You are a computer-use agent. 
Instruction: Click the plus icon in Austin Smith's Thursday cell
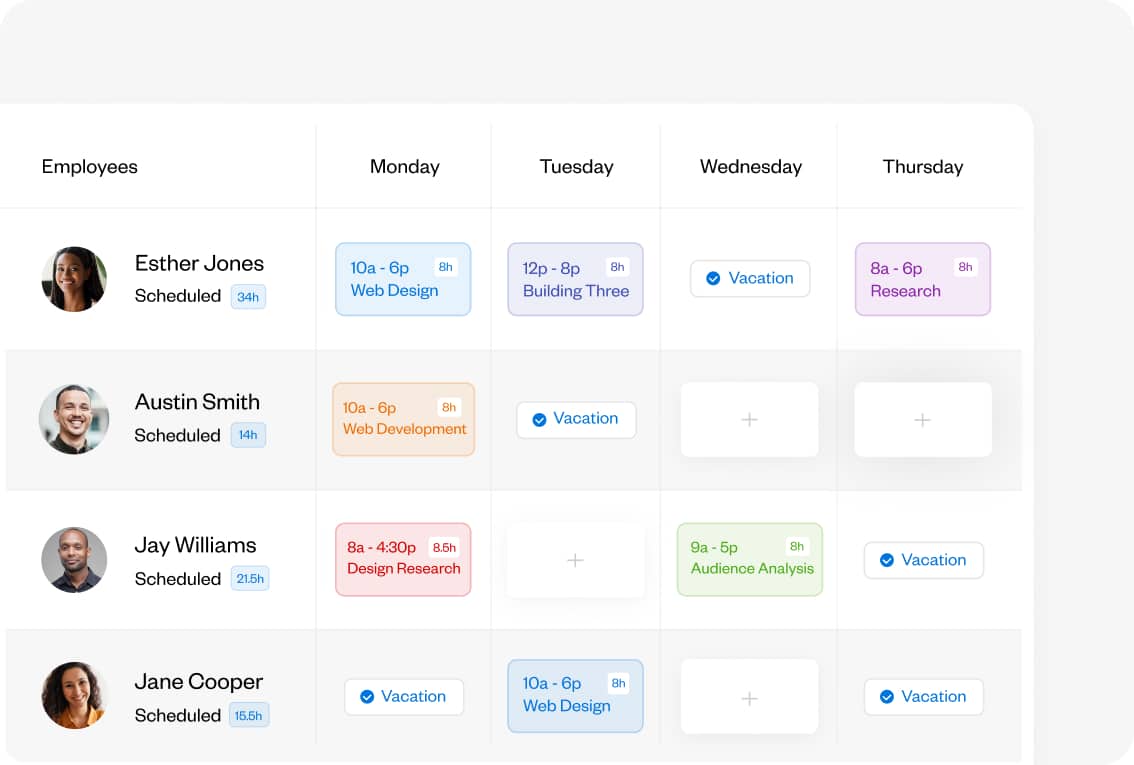922,419
